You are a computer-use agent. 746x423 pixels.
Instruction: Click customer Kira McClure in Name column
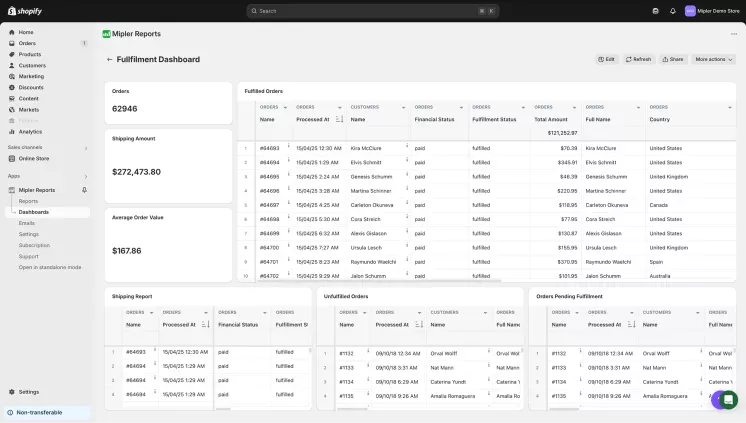(365, 148)
